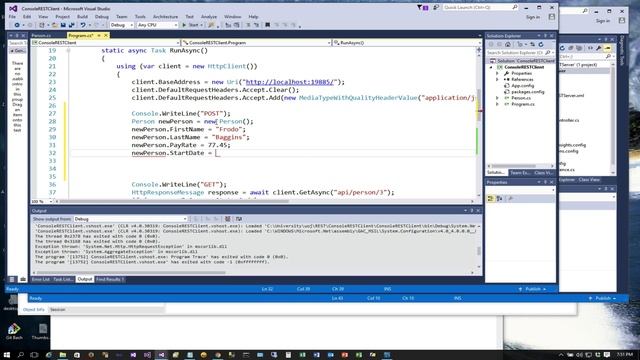This screenshot has width=640, height=360.
Task: Open the ConsoleRESTClient.Program type dropdown
Action: pos(256,42)
